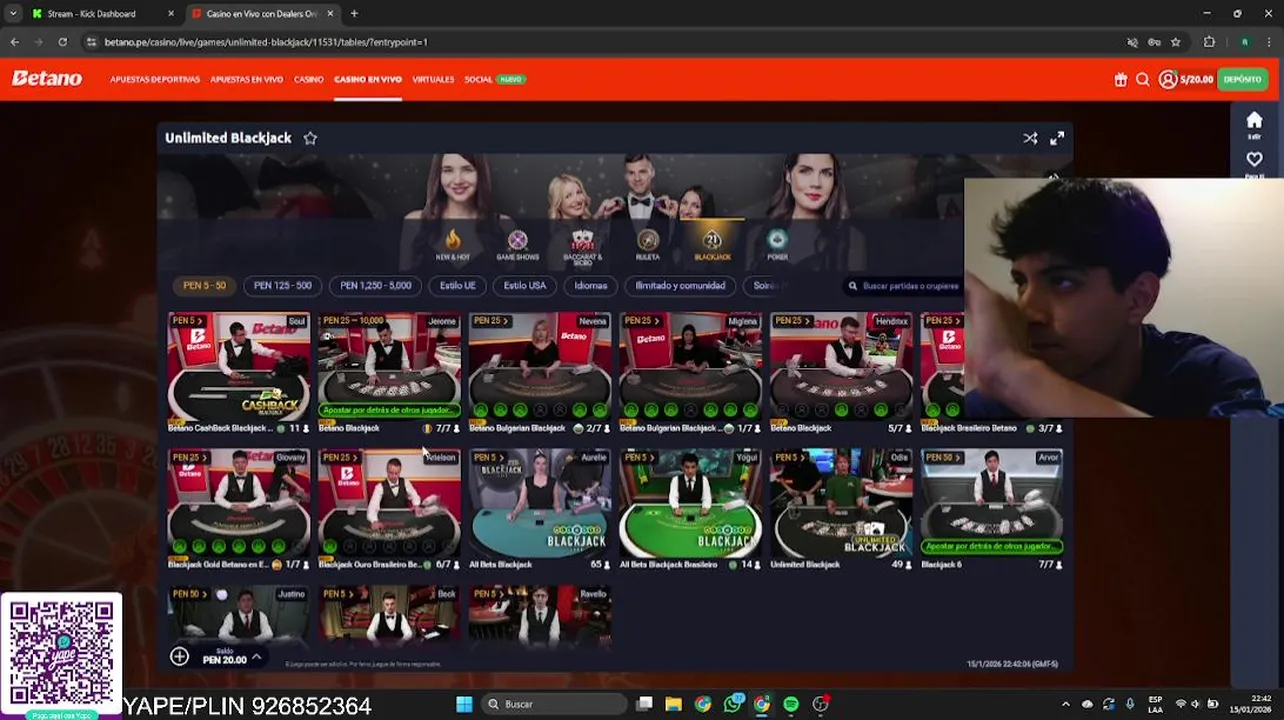
Task: Open browser extensions menu
Action: coord(1209,42)
